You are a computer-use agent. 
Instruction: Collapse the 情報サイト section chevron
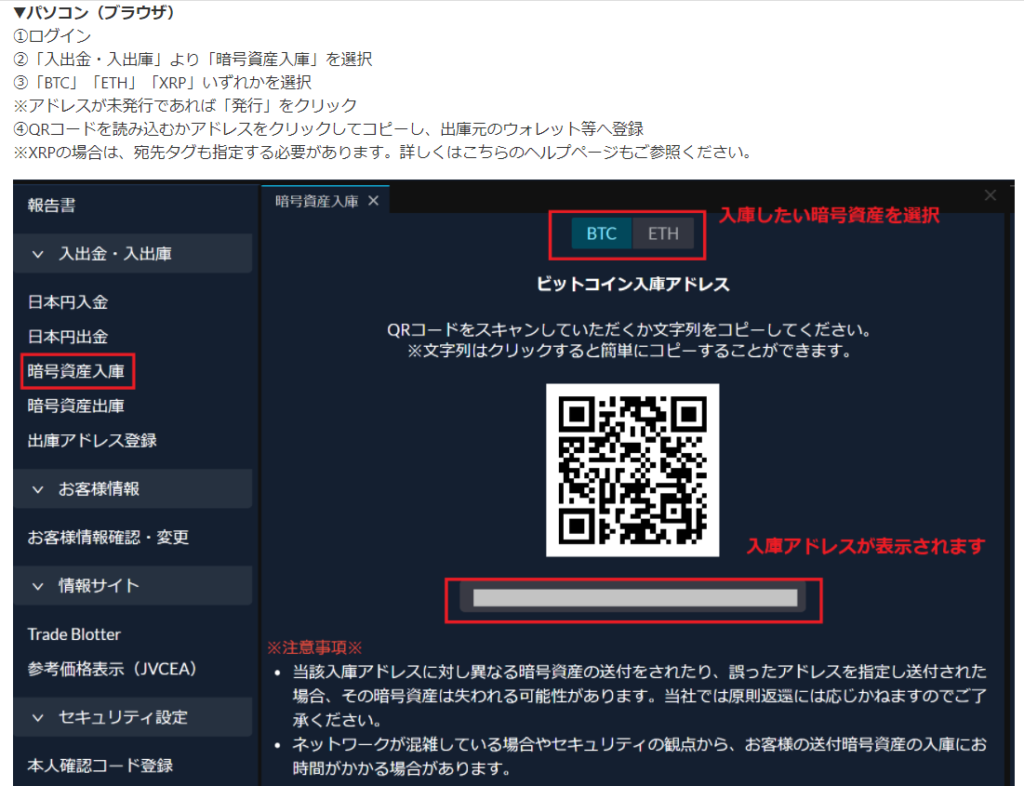click(38, 586)
